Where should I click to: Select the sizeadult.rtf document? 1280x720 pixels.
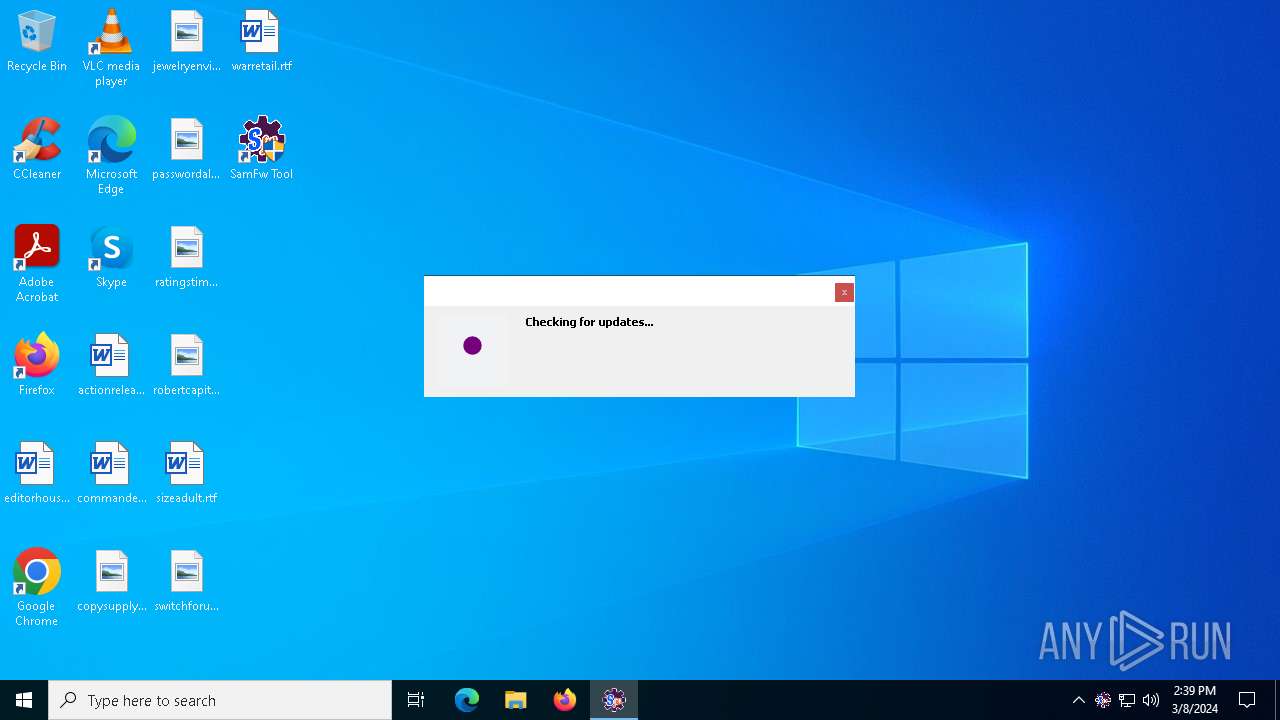tap(186, 473)
